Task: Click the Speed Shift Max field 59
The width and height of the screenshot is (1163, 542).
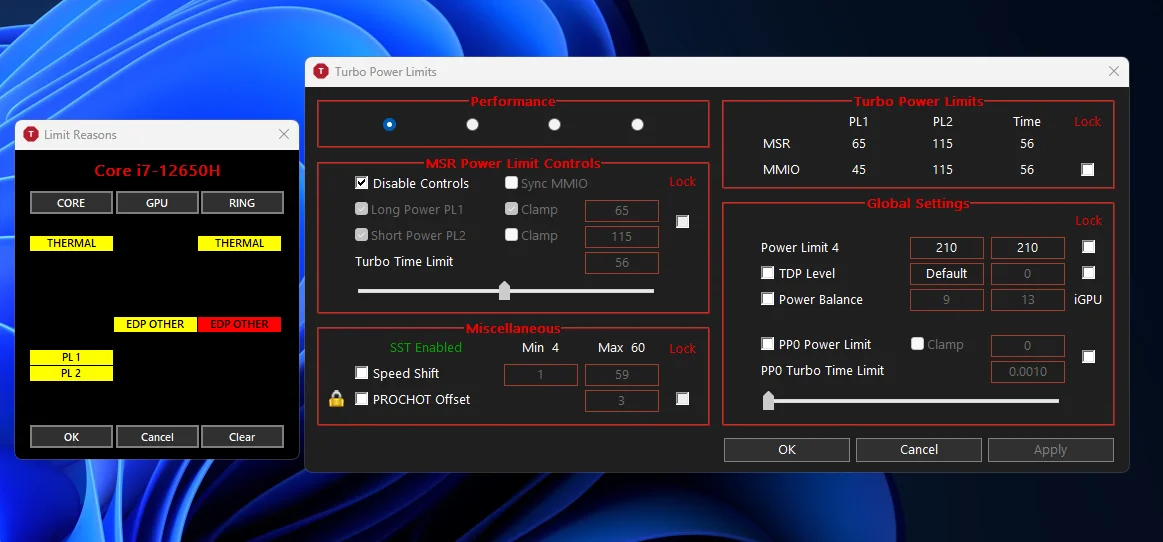Action: [x=622, y=374]
